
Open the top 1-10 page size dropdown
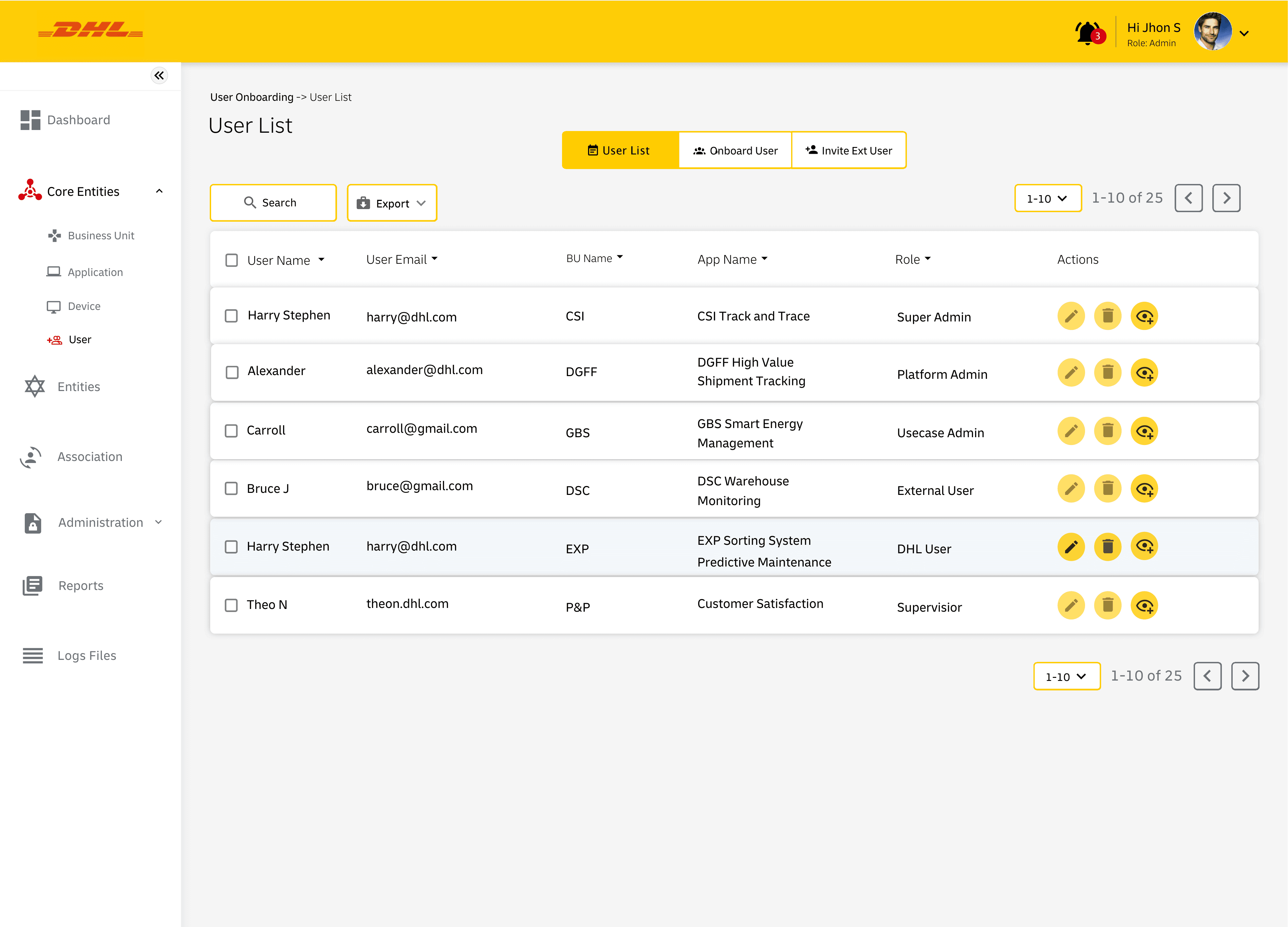[1048, 198]
